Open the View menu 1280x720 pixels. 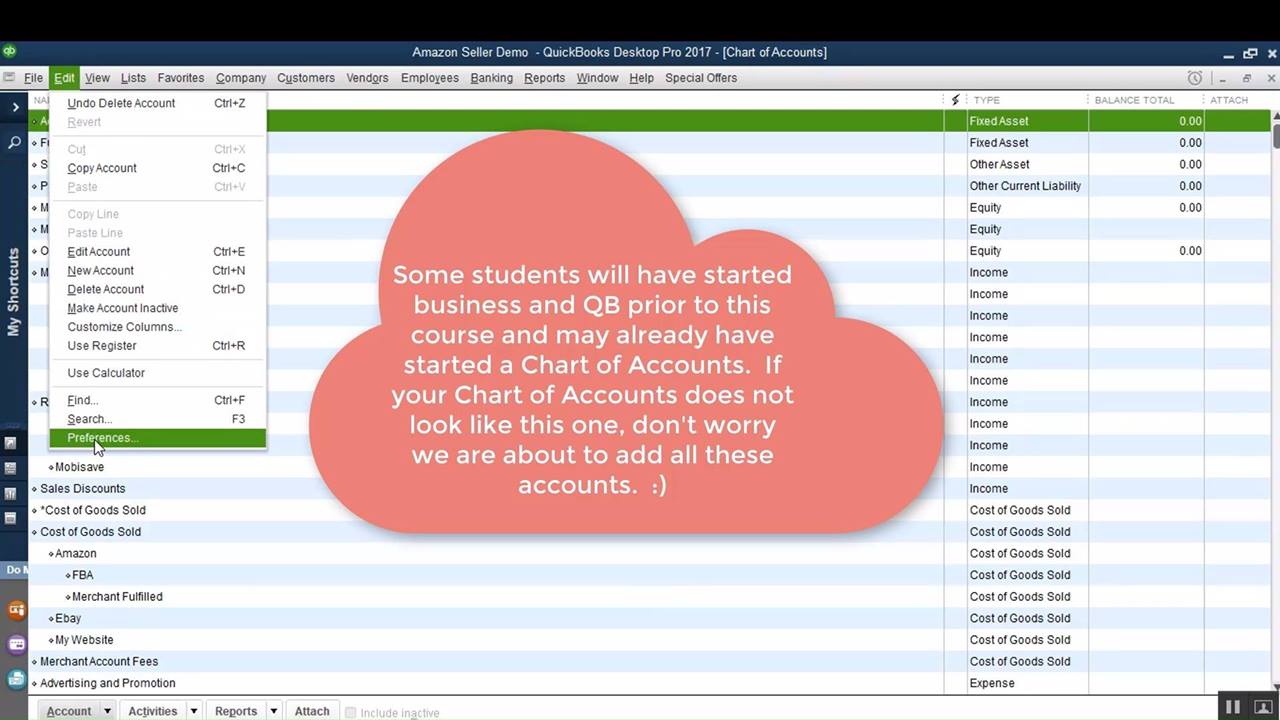point(97,78)
